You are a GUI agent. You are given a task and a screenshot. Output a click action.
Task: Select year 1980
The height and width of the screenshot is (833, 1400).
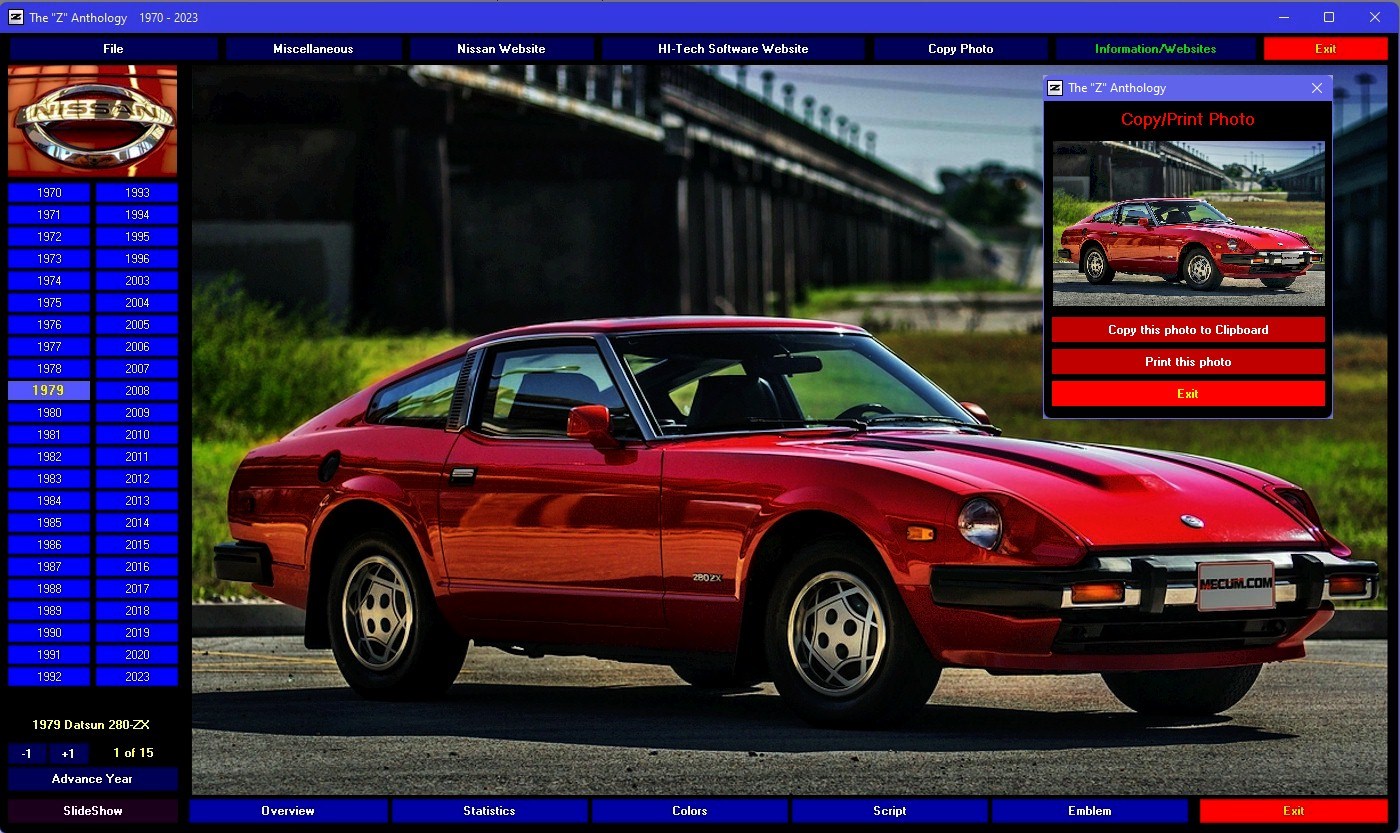point(49,413)
